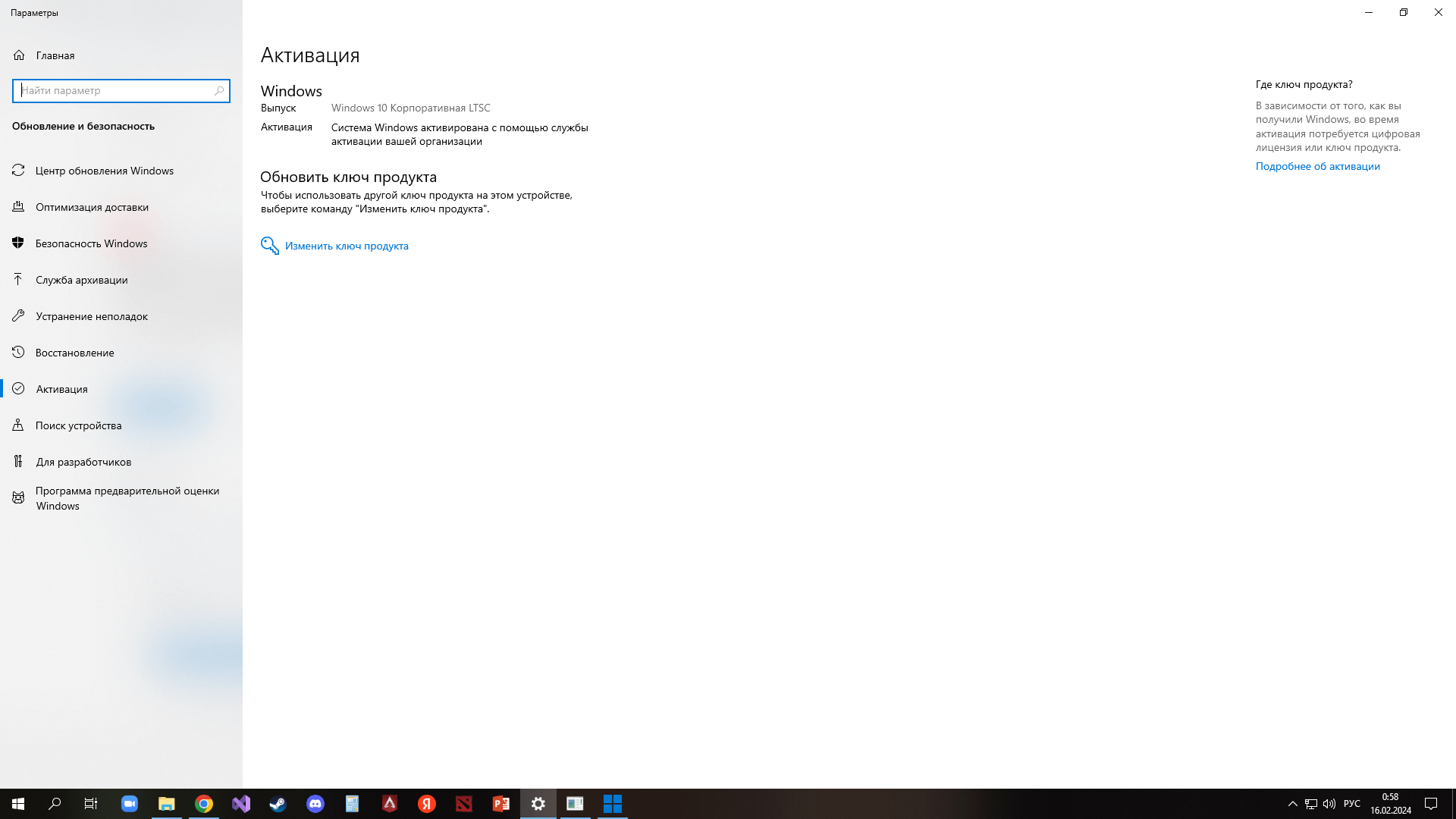Click Windows 10 Корпоративная LTSC text
1456x819 pixels.
[410, 108]
